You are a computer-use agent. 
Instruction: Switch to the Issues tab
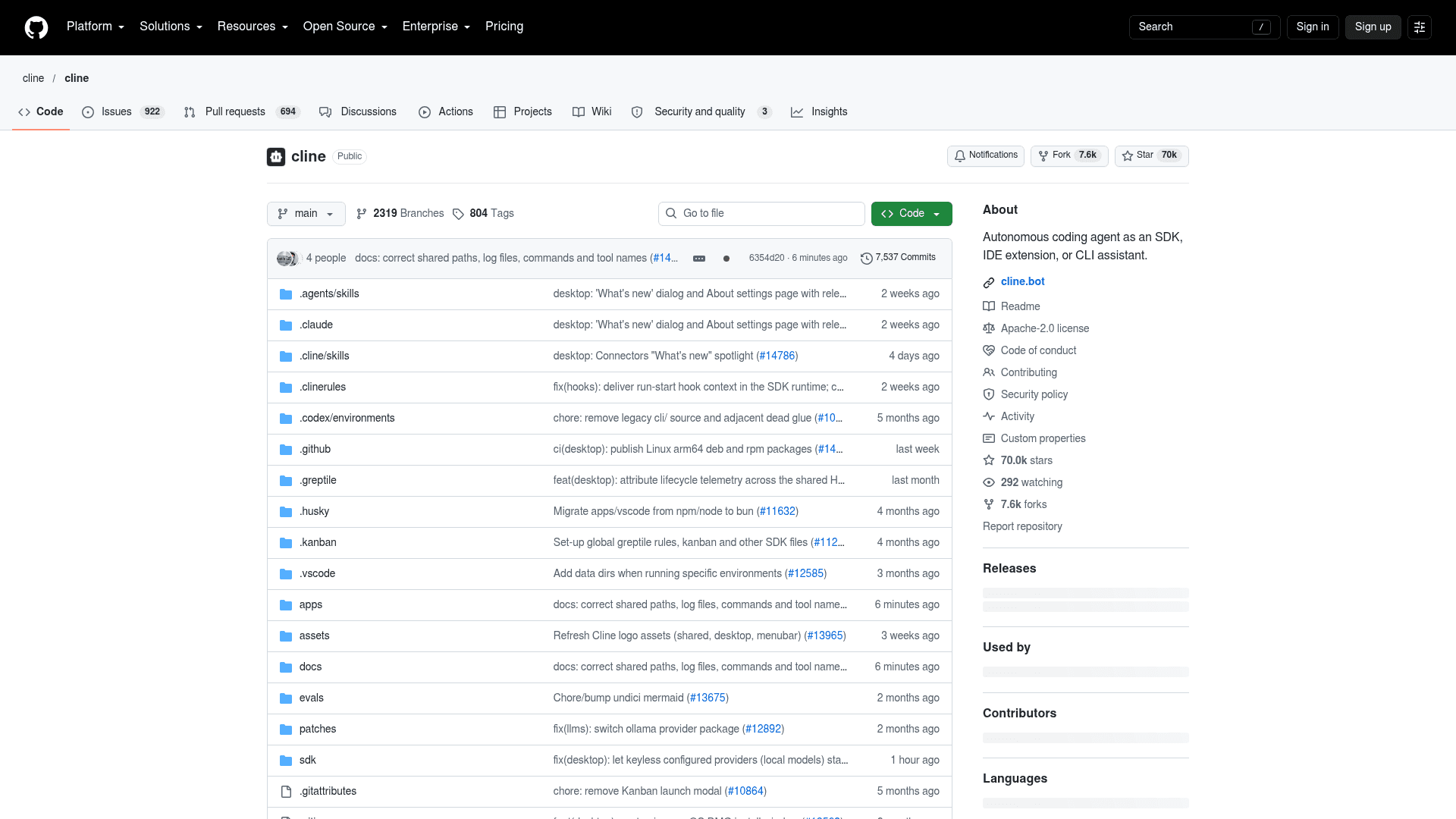coord(124,112)
